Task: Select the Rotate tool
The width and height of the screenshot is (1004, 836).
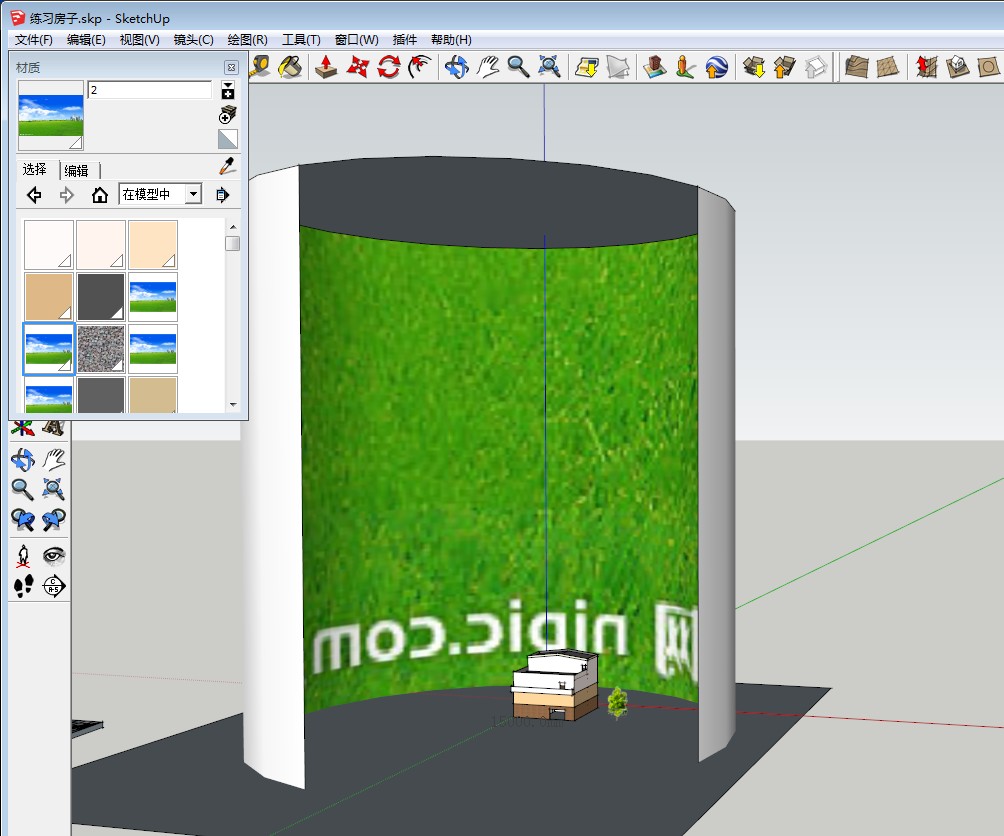Action: click(x=388, y=67)
